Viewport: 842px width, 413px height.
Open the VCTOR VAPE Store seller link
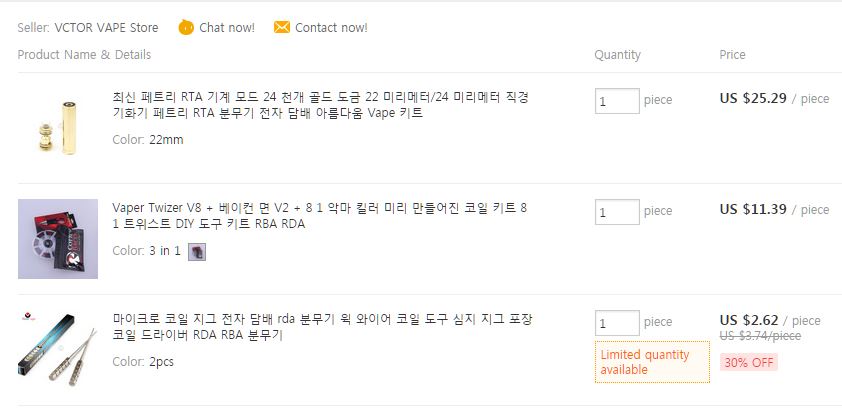(106, 27)
